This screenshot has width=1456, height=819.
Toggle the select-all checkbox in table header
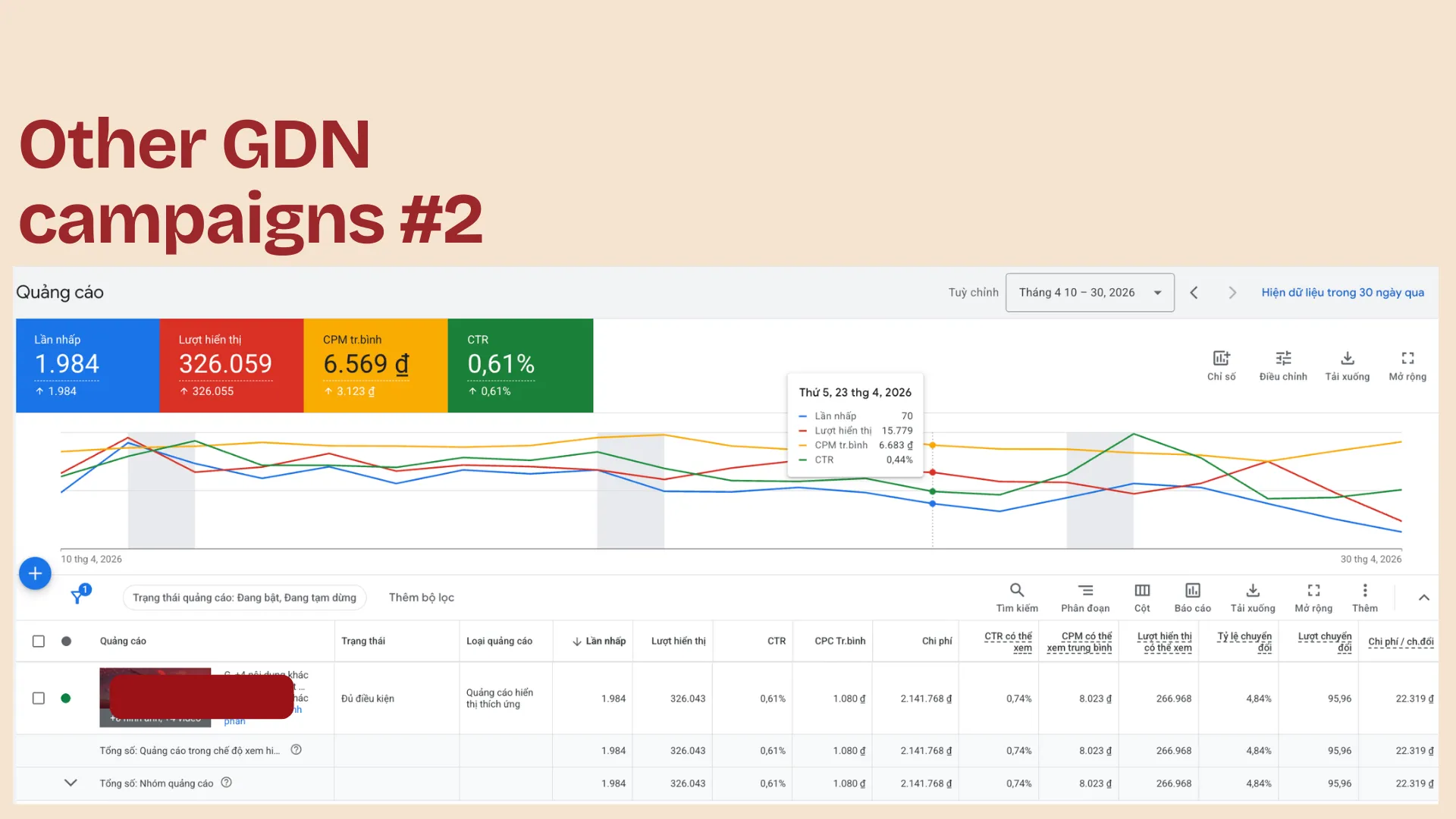point(39,642)
